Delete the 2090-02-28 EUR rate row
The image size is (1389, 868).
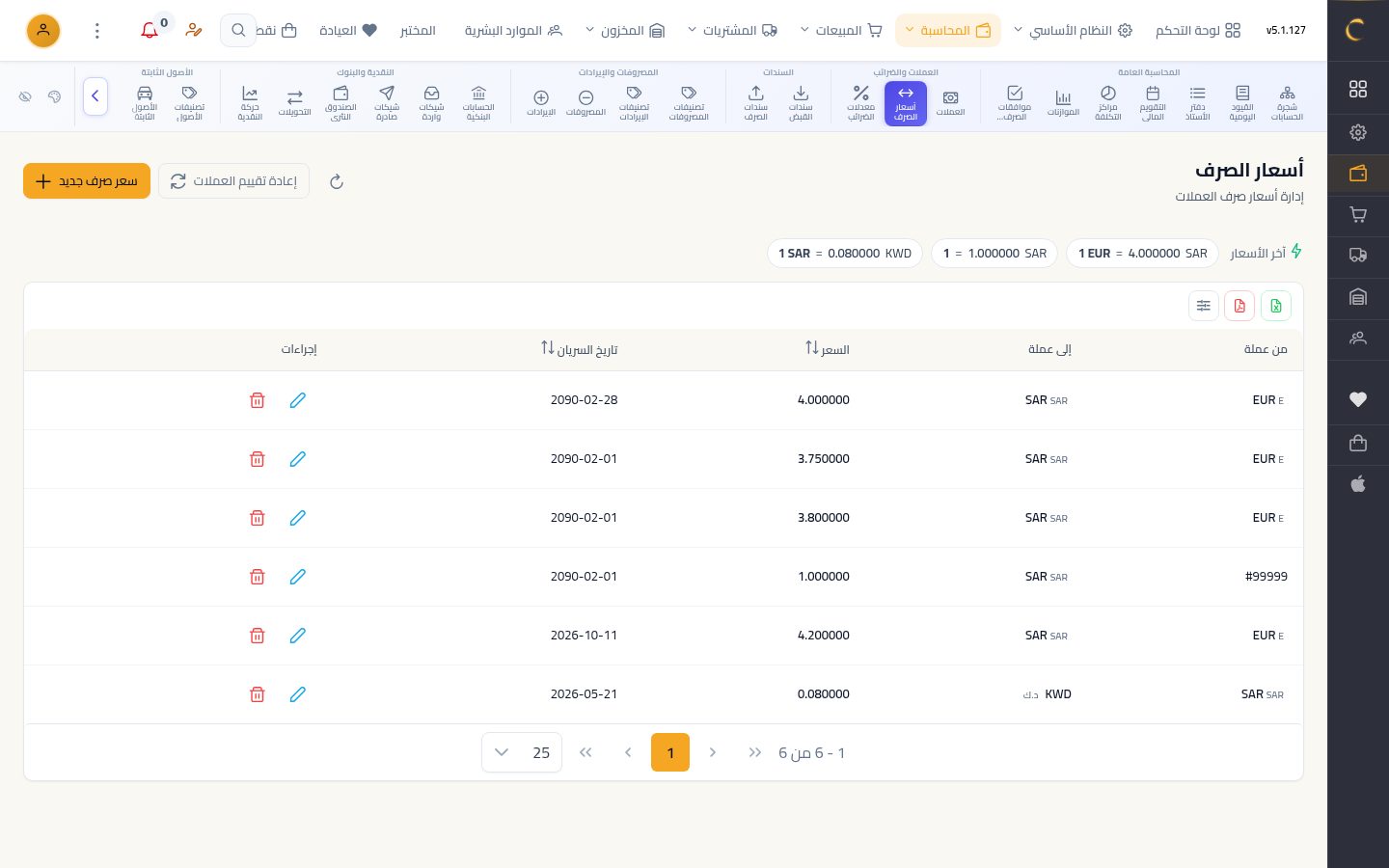click(x=258, y=400)
